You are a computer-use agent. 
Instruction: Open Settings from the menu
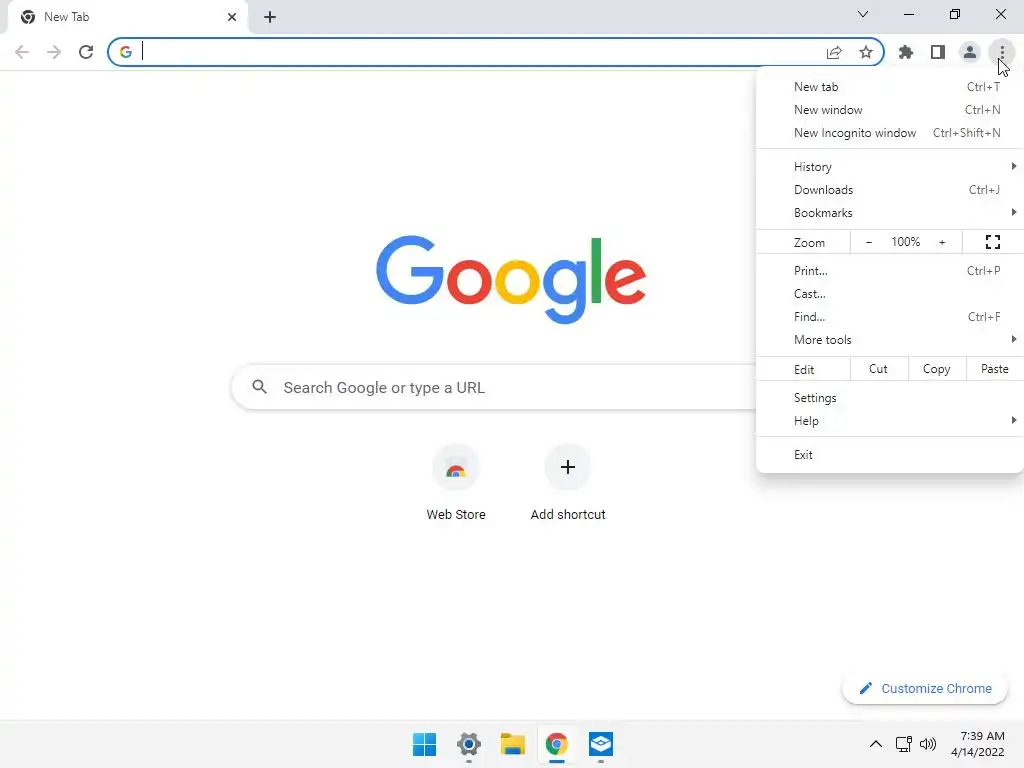(x=889, y=398)
